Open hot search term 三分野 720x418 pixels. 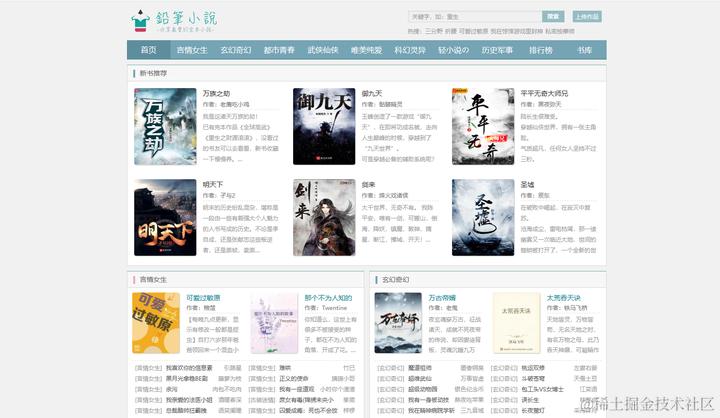(433, 31)
